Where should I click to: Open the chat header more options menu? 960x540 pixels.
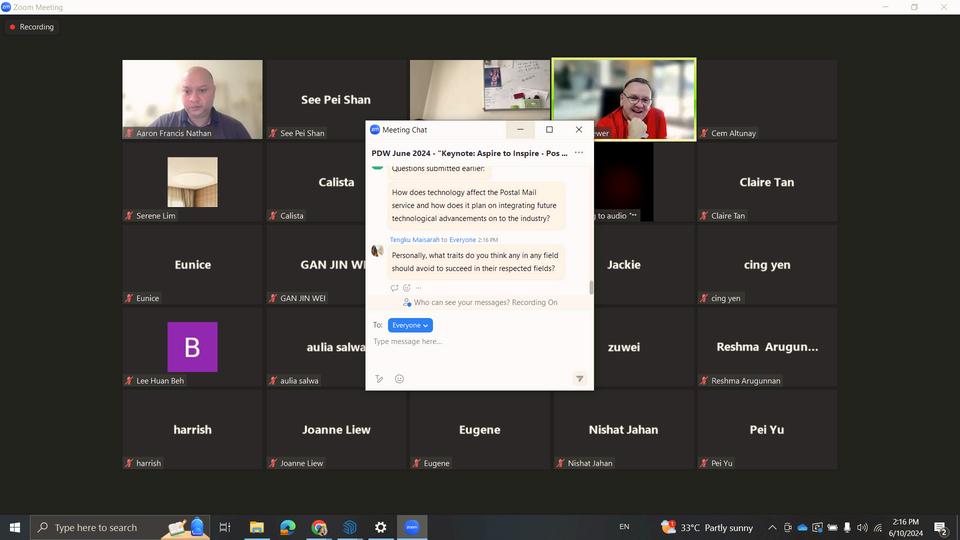pyautogui.click(x=579, y=153)
